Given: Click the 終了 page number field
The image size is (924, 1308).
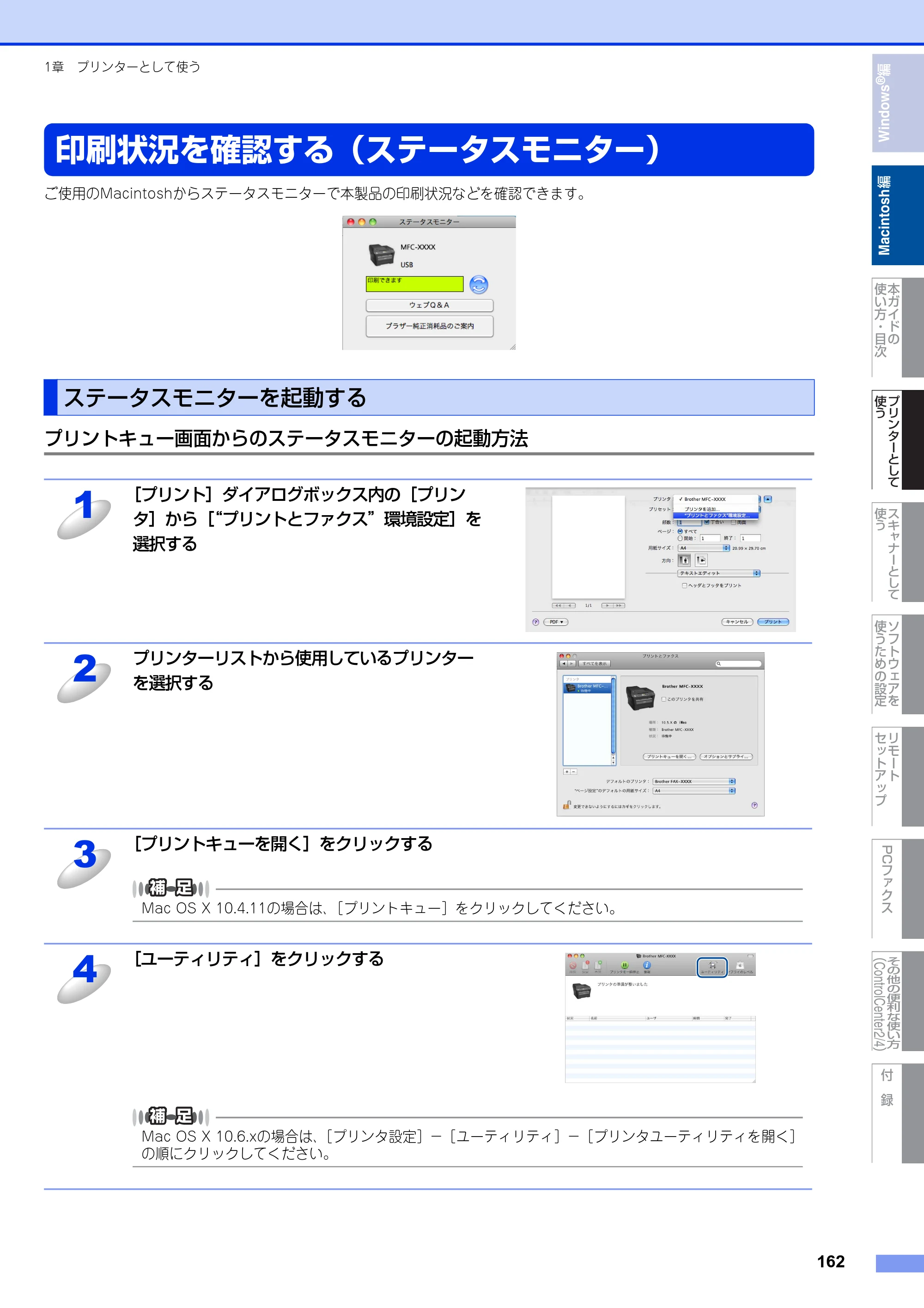Looking at the screenshot, I should point(750,538).
